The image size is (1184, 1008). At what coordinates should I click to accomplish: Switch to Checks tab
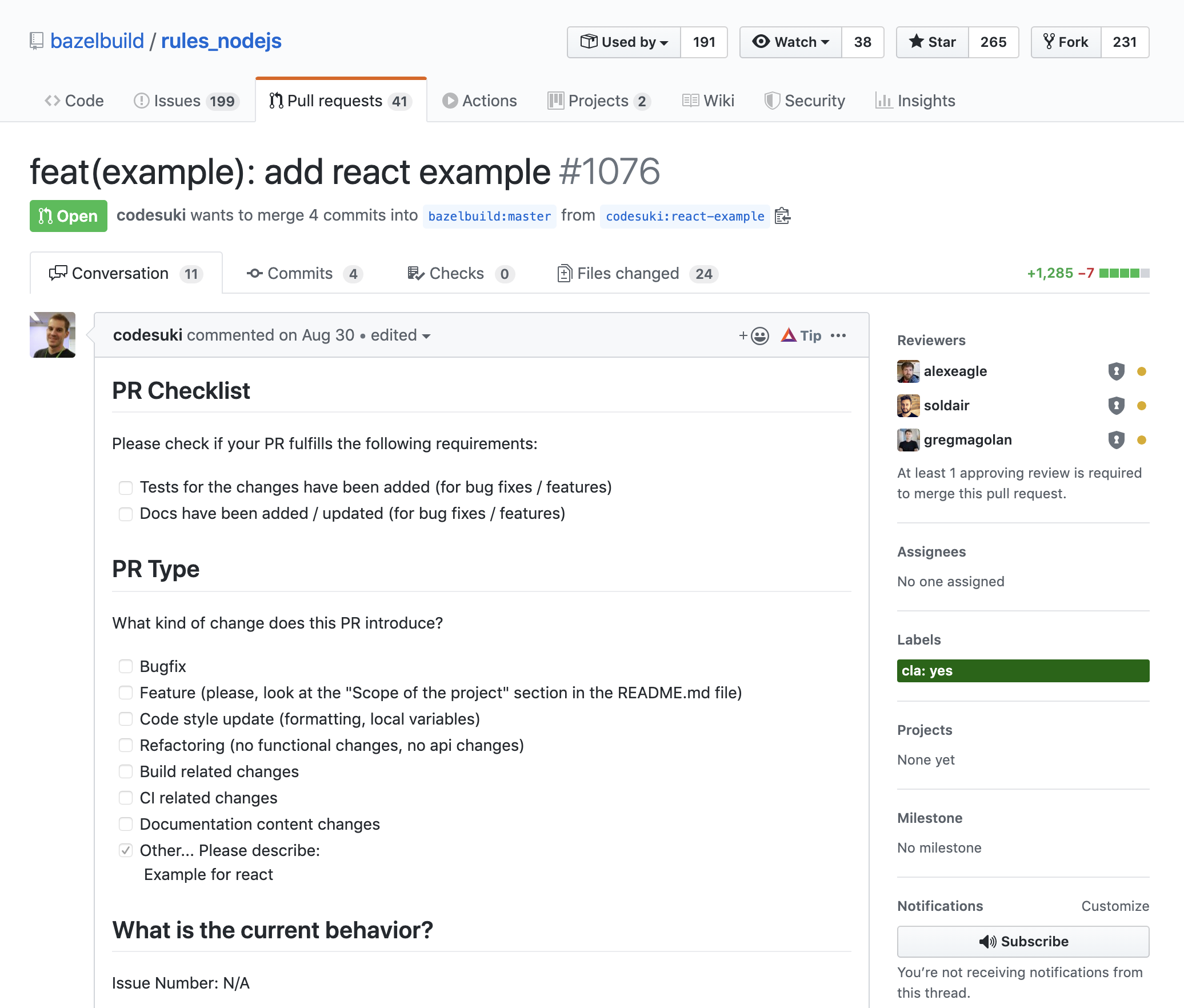(x=461, y=274)
